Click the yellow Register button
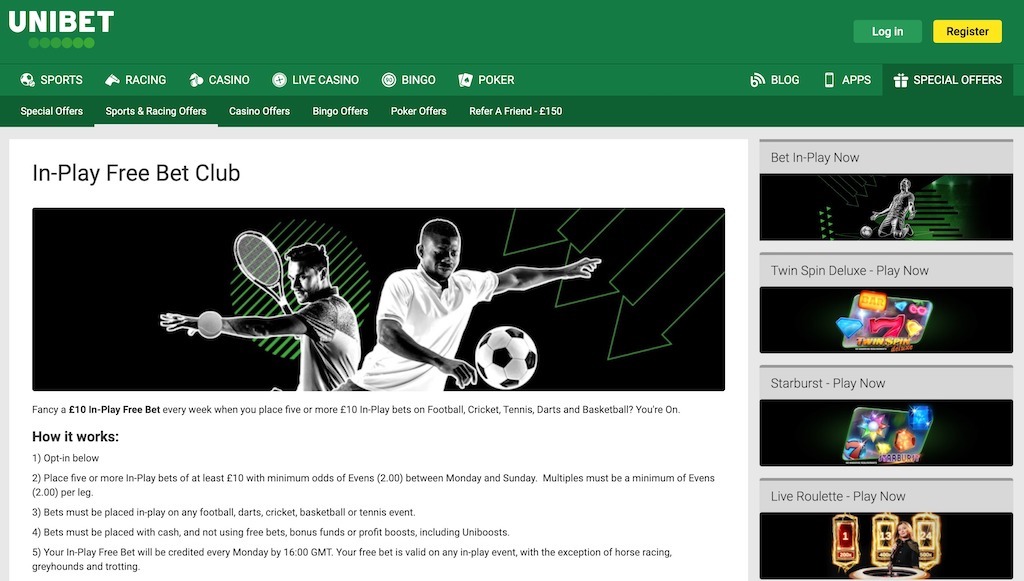 pyautogui.click(x=967, y=31)
